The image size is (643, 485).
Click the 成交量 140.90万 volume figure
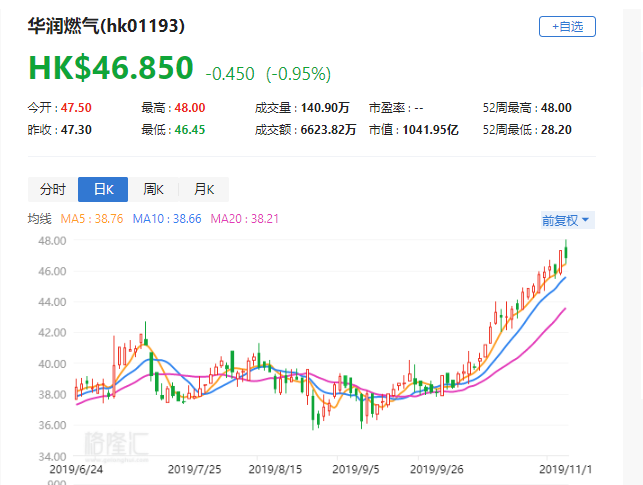(x=323, y=107)
